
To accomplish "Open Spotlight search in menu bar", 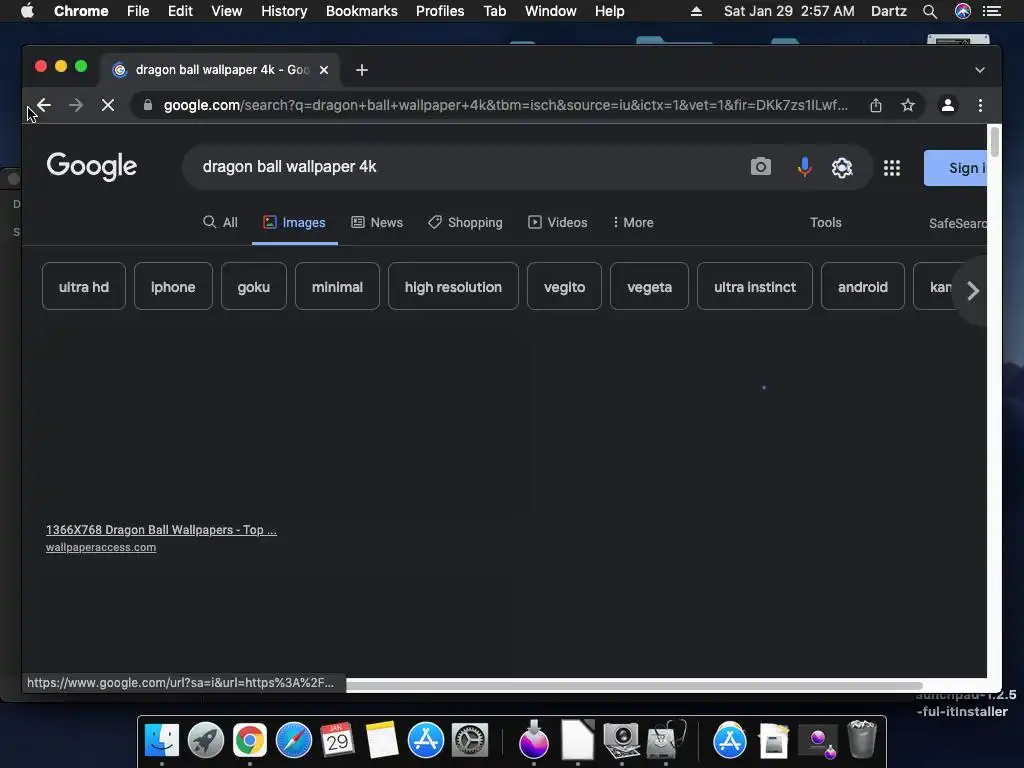I will point(930,11).
